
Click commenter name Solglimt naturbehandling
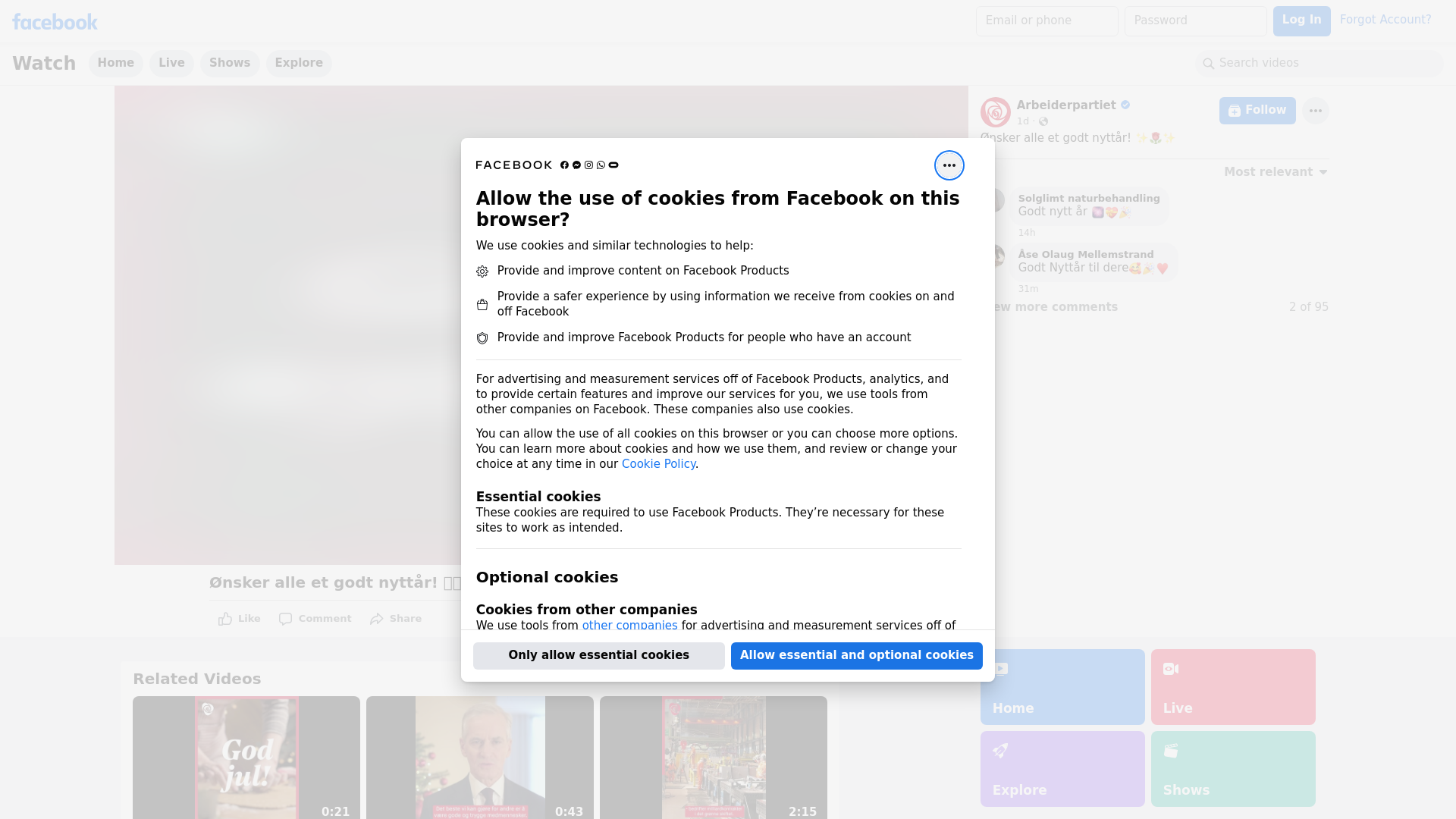coord(1089,199)
